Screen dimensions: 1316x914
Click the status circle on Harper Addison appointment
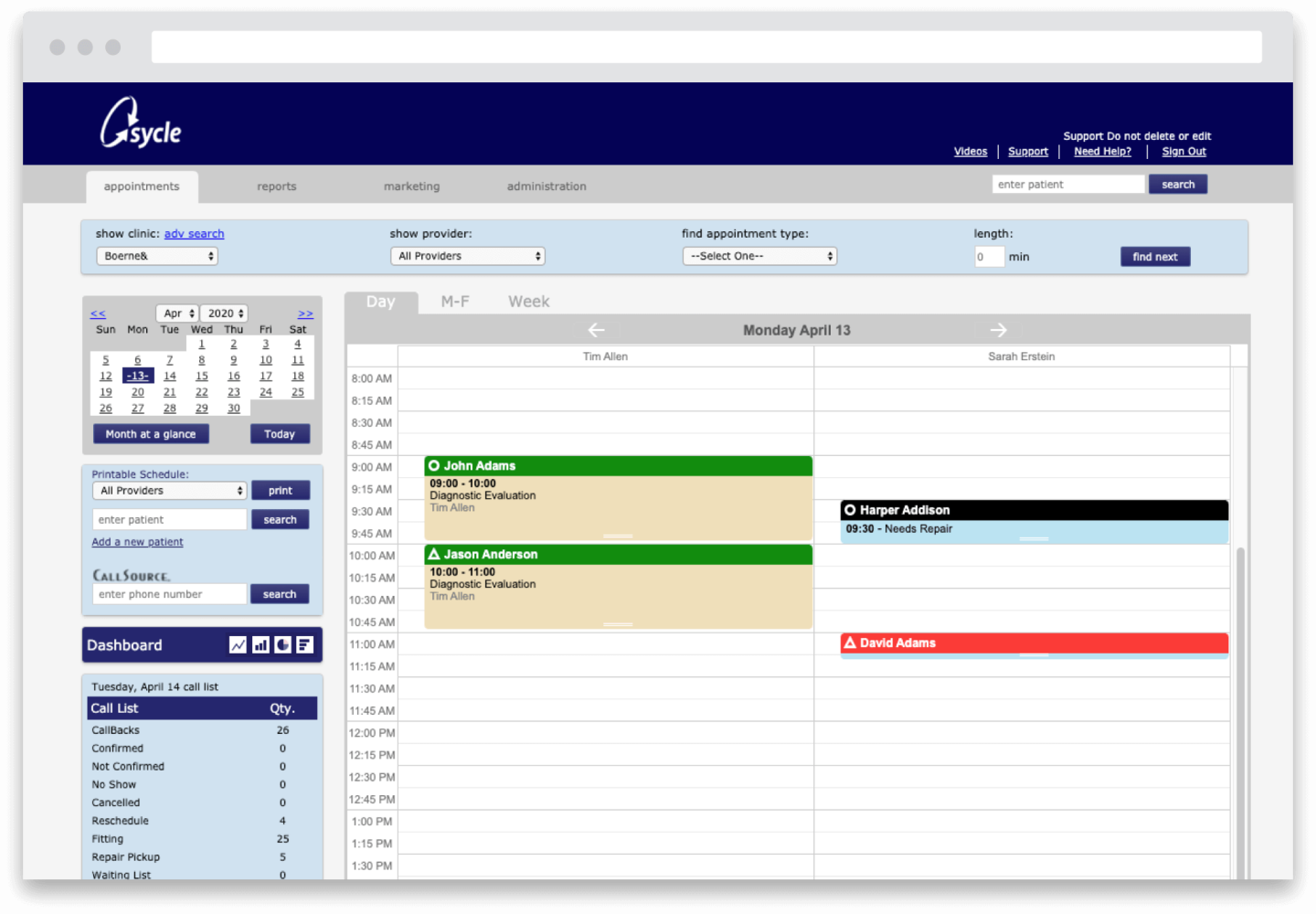[x=851, y=510]
